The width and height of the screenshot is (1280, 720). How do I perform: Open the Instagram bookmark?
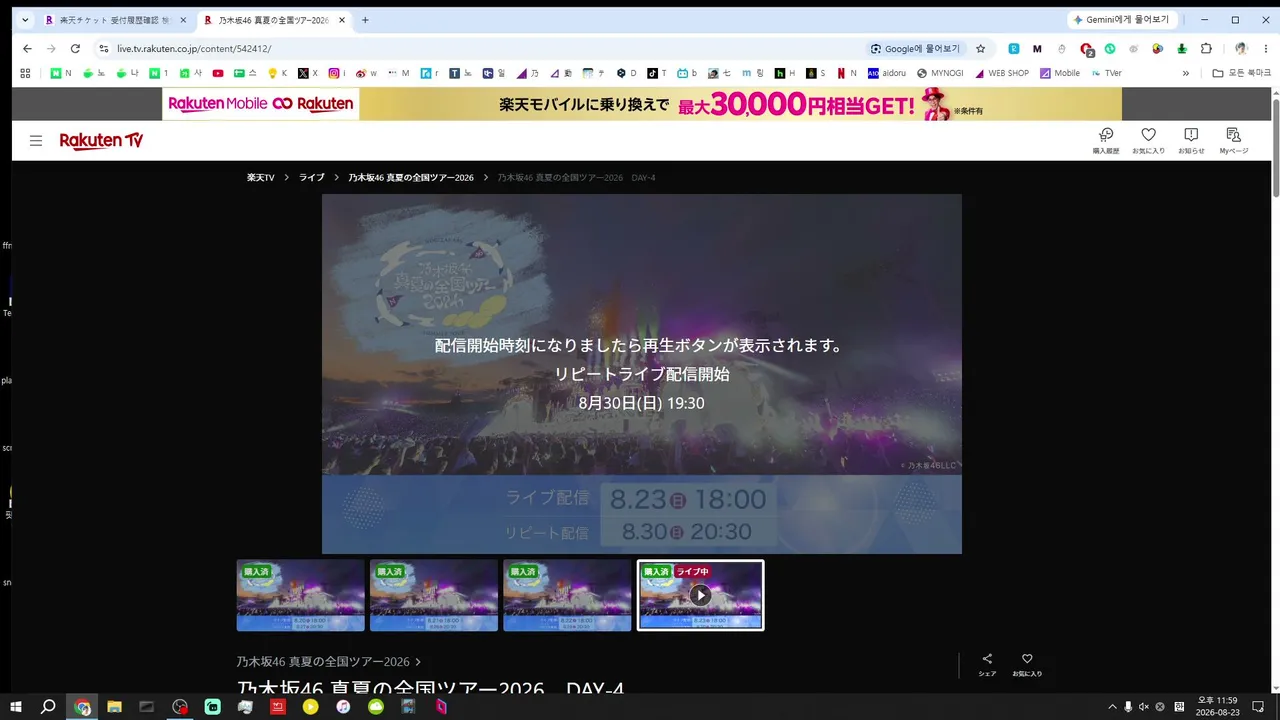point(338,73)
